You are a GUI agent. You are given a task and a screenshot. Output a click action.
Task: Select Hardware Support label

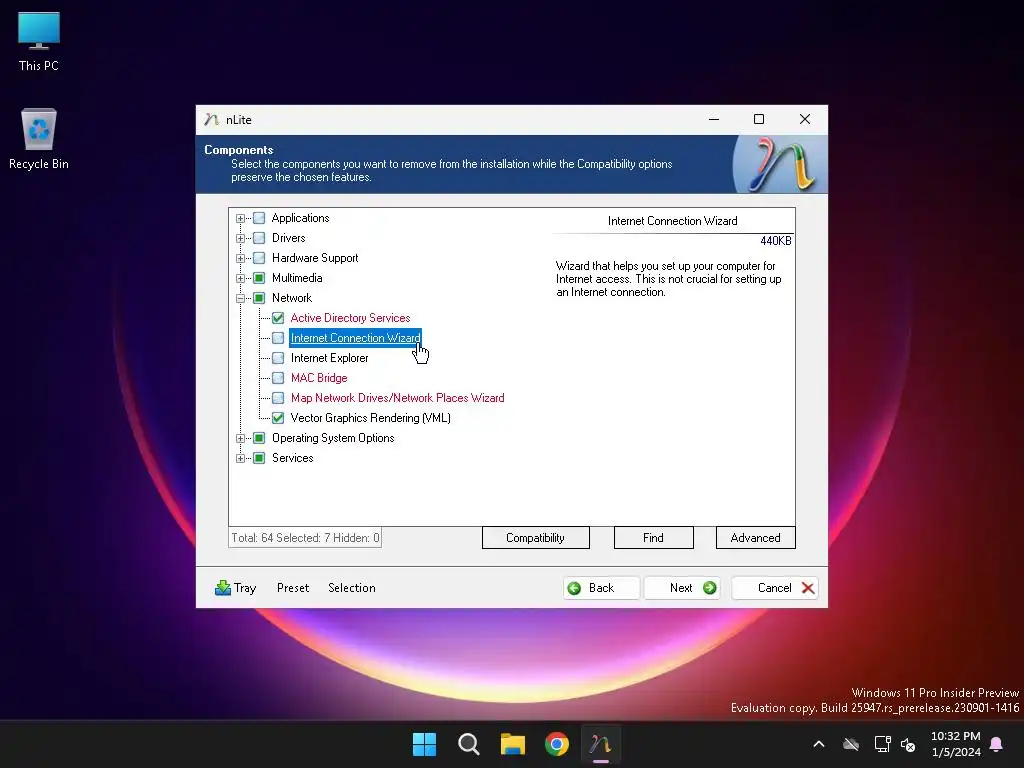315,258
